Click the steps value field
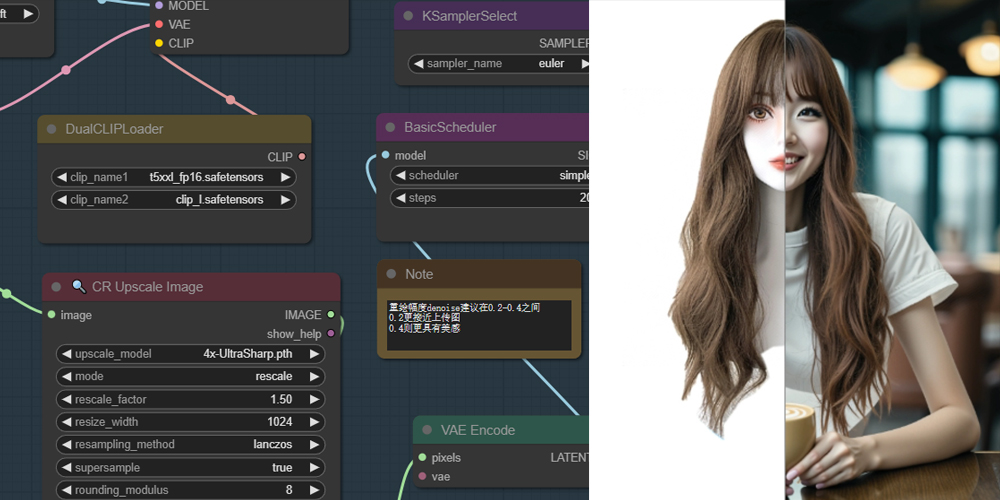 click(489, 198)
